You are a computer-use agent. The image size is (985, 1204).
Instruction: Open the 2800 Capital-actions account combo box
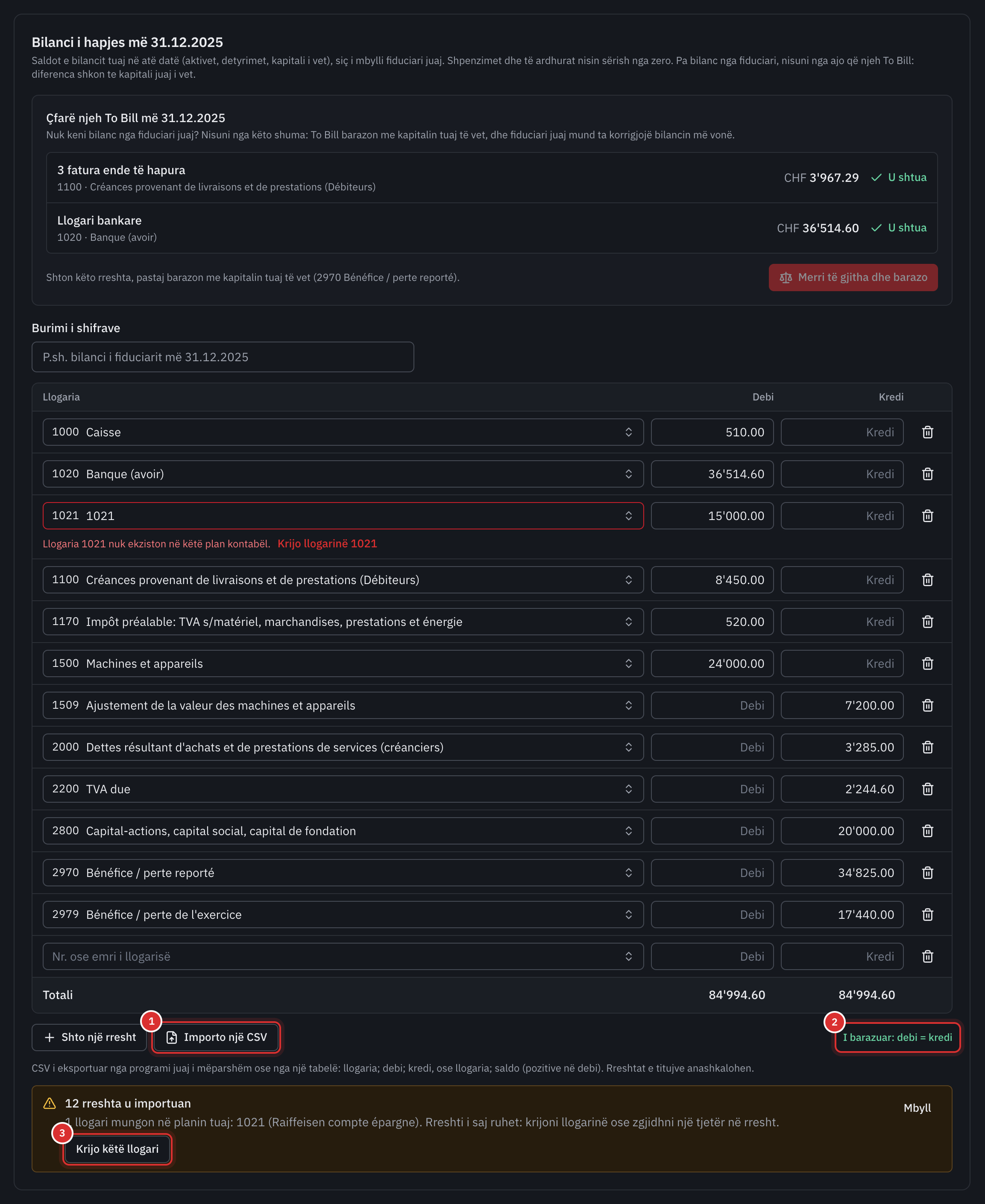click(x=343, y=831)
